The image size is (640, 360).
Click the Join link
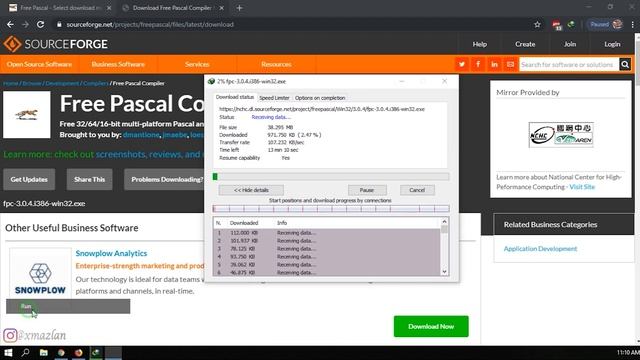(x=570, y=44)
